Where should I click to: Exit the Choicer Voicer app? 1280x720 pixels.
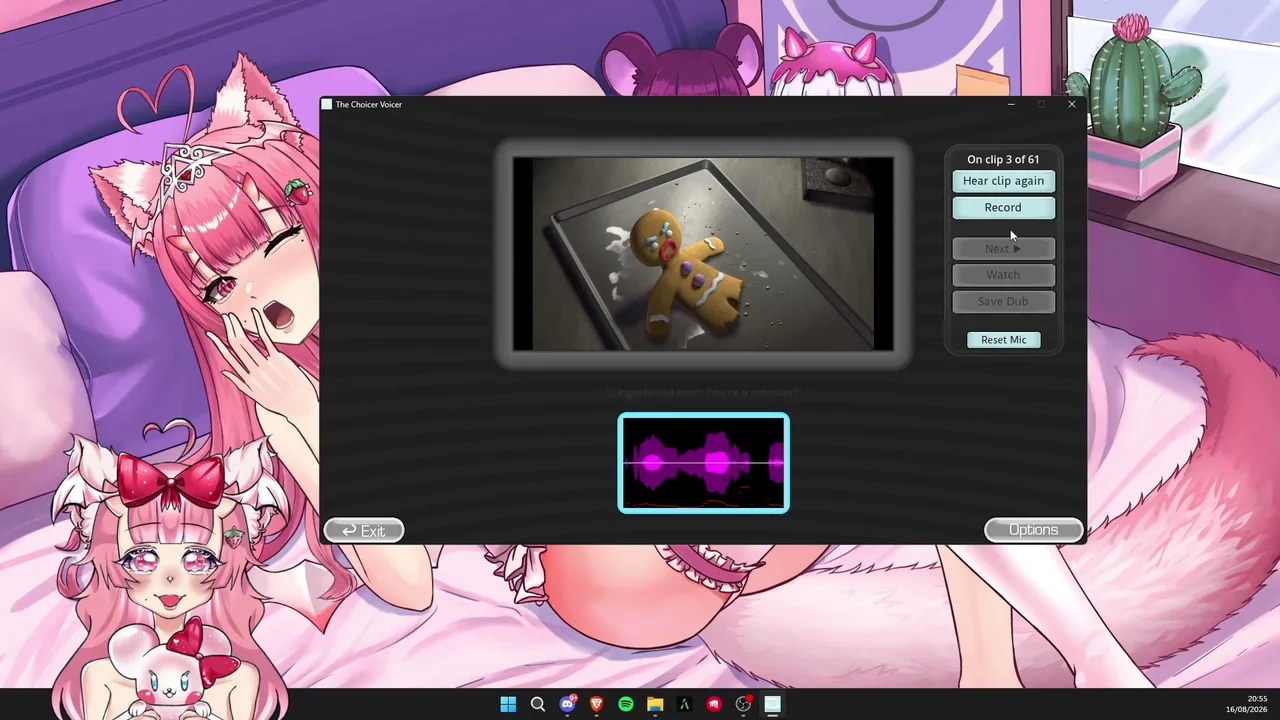point(364,531)
